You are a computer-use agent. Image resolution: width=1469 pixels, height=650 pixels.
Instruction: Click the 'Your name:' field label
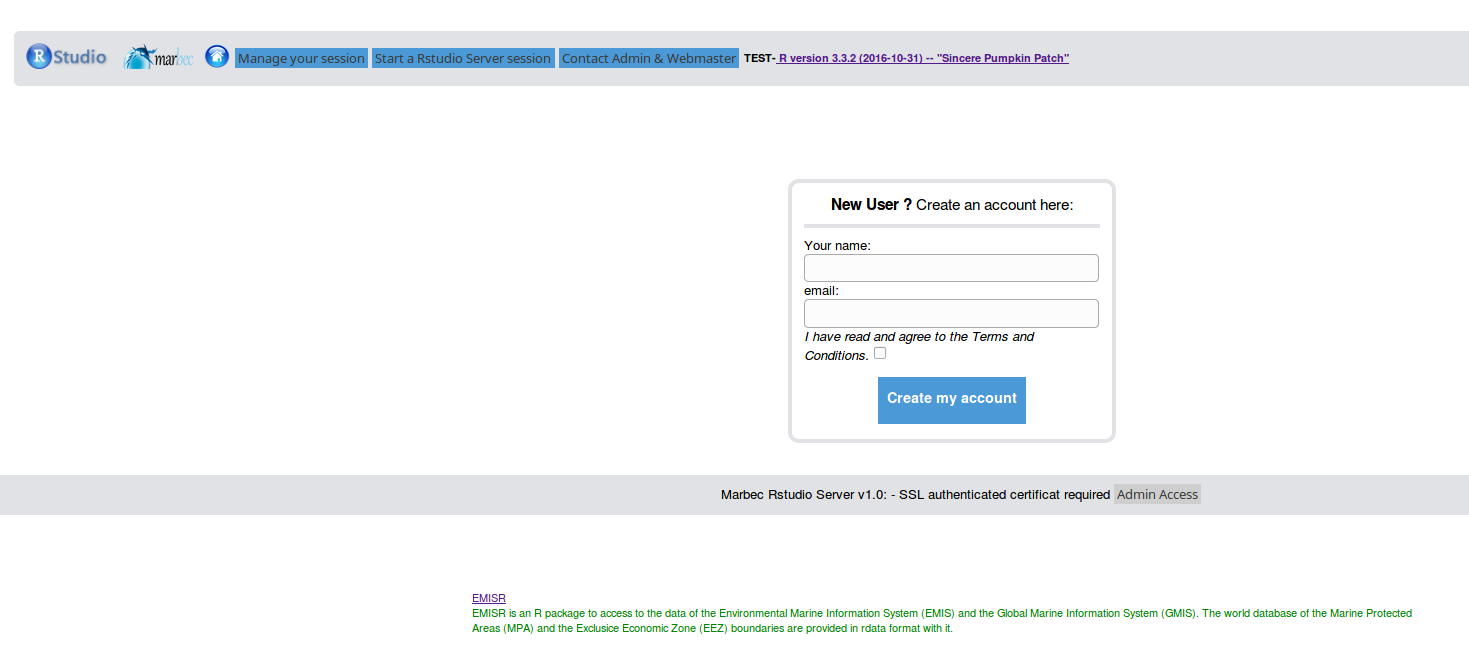pyautogui.click(x=837, y=245)
